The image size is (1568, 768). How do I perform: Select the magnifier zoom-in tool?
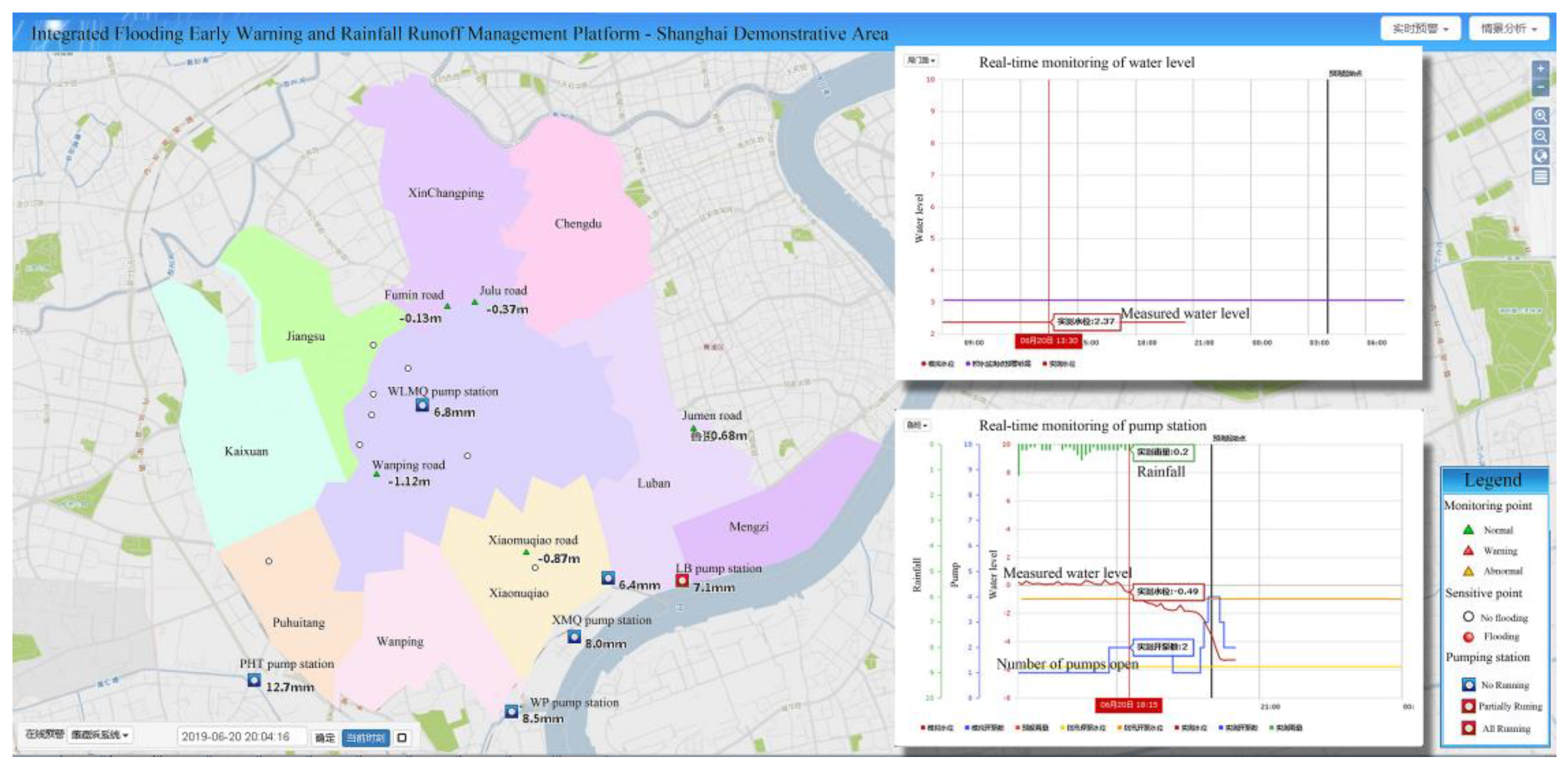pos(1540,116)
